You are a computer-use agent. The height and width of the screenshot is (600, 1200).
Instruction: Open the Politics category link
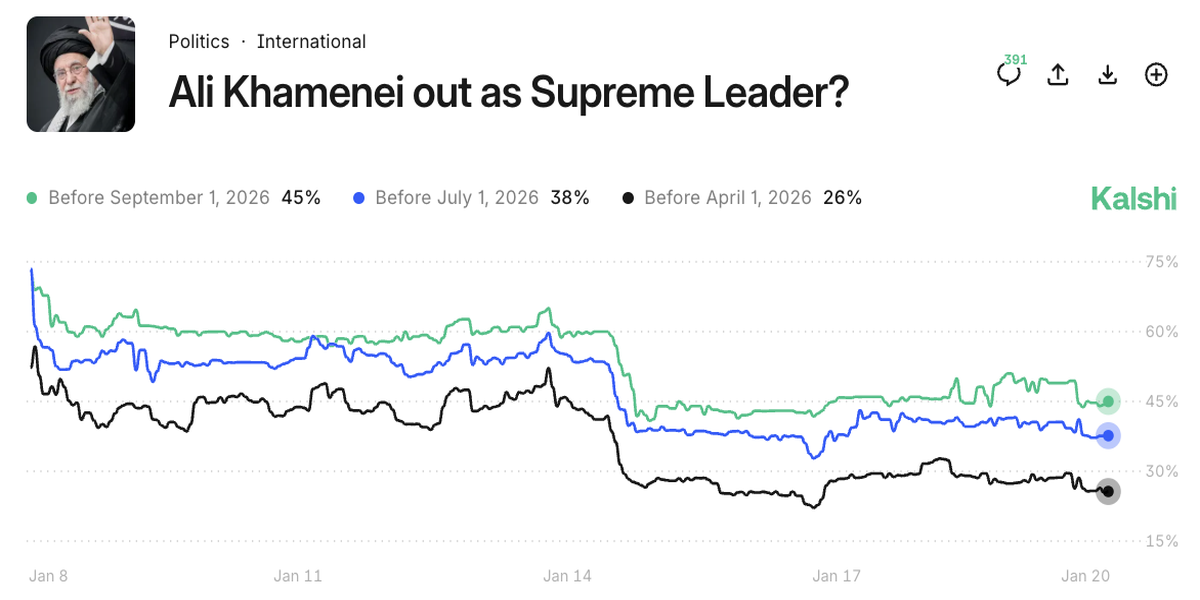coord(199,42)
